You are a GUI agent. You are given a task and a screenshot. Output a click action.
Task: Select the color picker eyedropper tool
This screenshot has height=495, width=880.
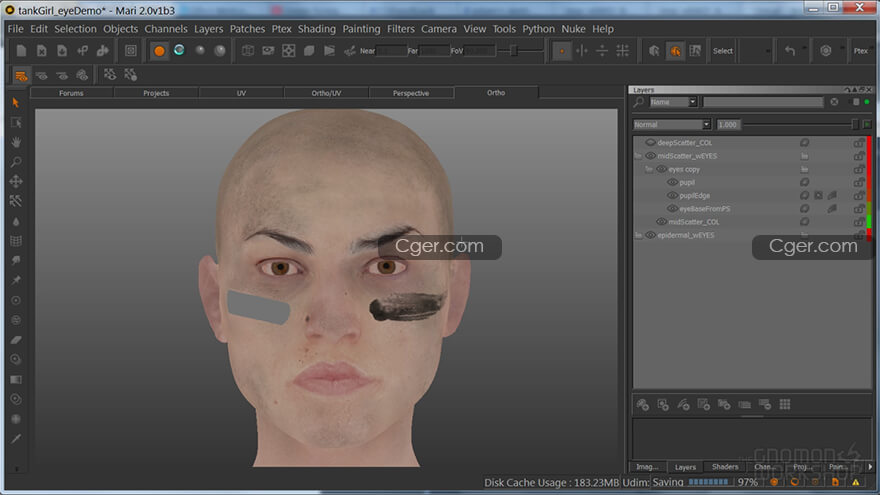pyautogui.click(x=16, y=439)
